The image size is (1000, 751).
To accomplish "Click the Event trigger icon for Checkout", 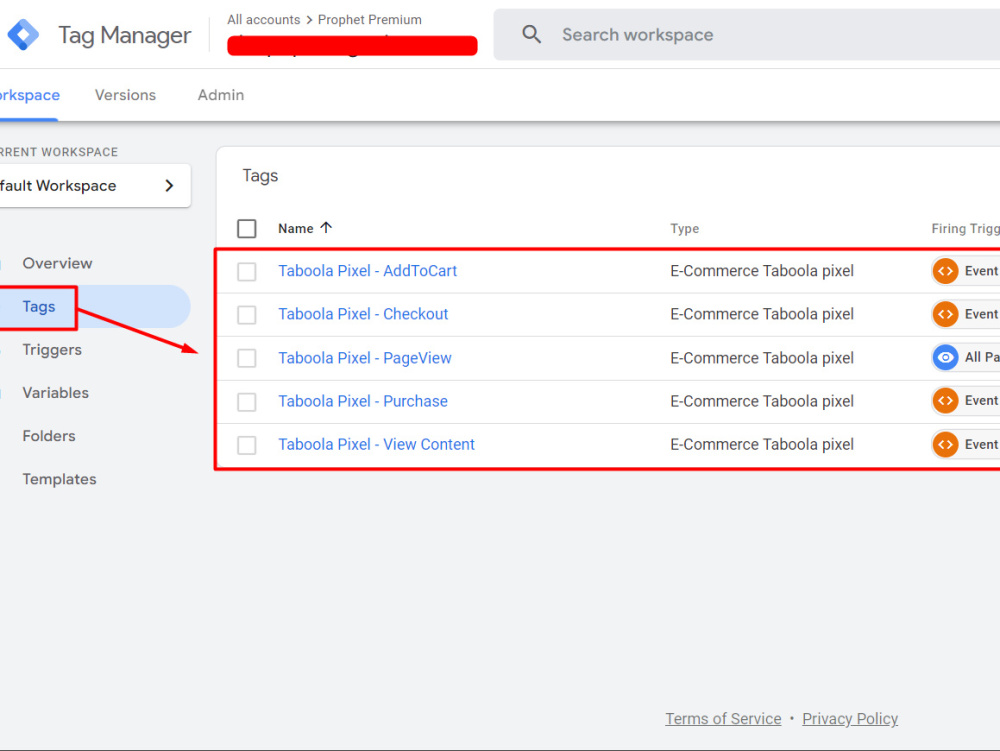I will click(x=945, y=314).
